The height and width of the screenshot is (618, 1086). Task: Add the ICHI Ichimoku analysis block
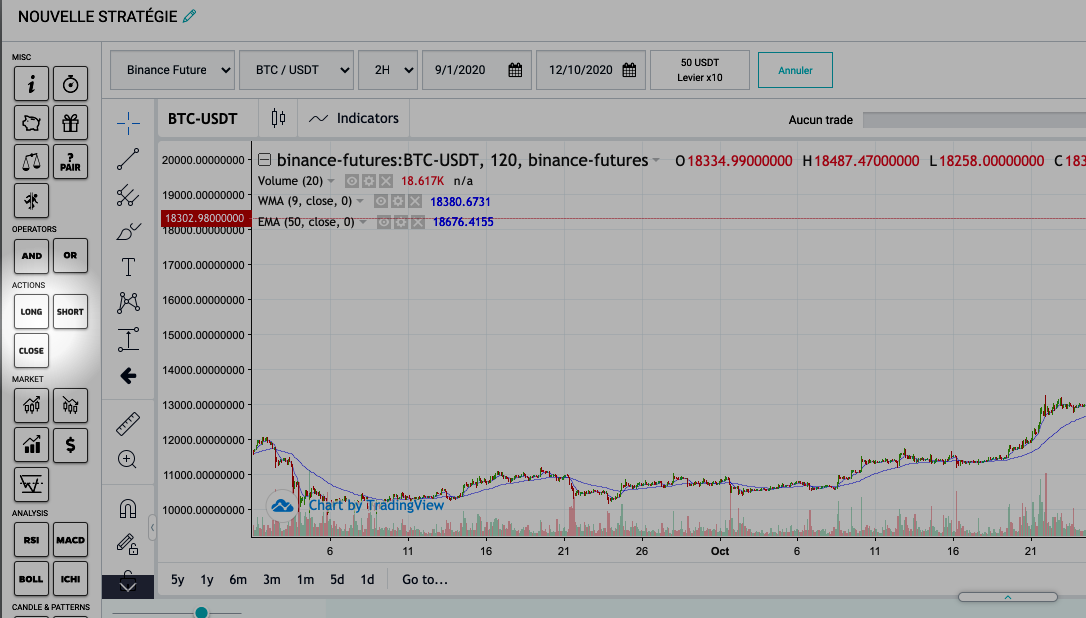pyautogui.click(x=71, y=579)
